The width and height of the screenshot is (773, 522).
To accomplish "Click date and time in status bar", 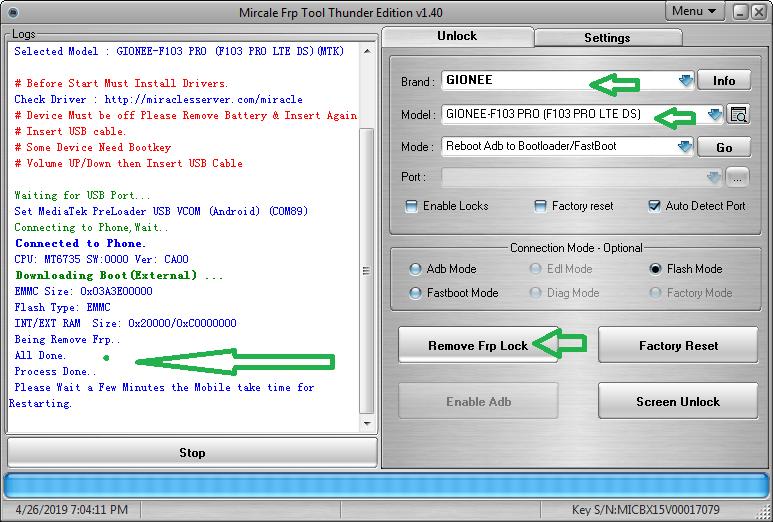I will tap(71, 510).
